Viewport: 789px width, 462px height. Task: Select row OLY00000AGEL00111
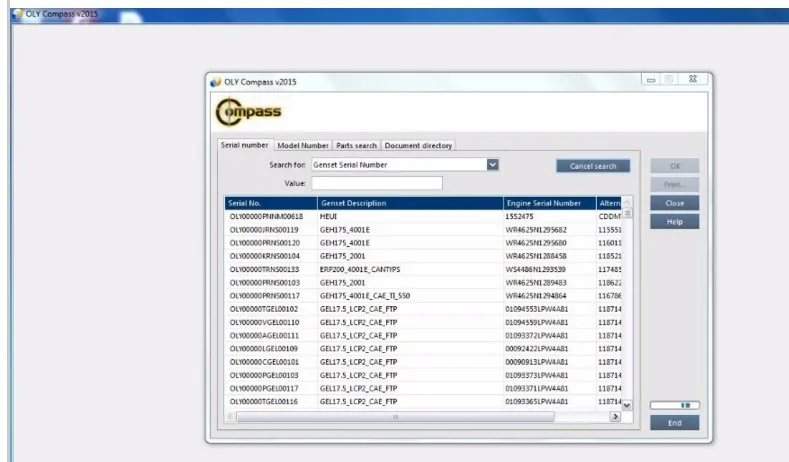coord(423,336)
